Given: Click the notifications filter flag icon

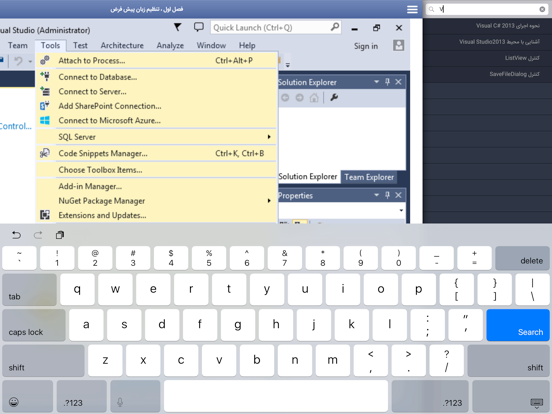Looking at the screenshot, I should coord(178,27).
